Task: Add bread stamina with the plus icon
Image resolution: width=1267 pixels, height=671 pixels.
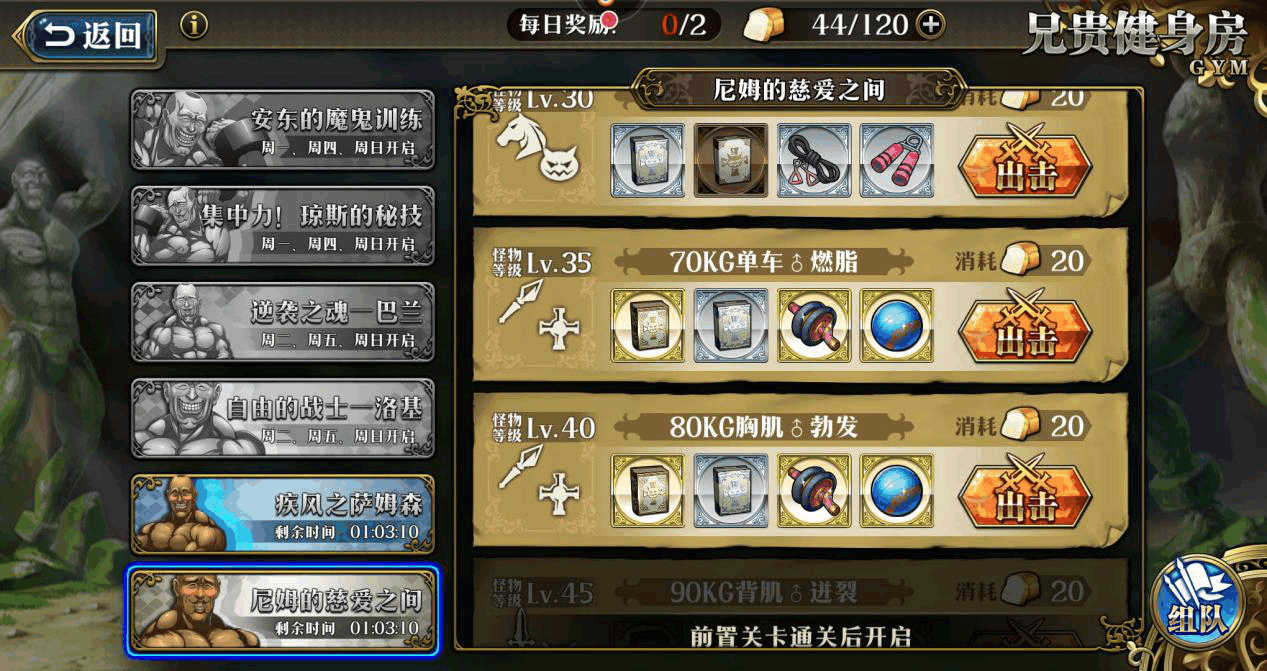Action: 930,25
